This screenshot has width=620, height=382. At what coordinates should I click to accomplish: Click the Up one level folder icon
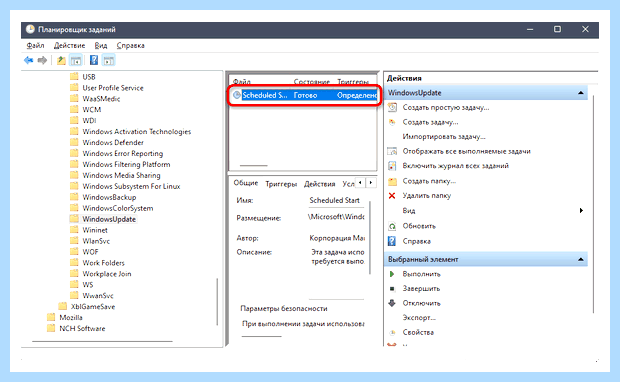coord(61,61)
